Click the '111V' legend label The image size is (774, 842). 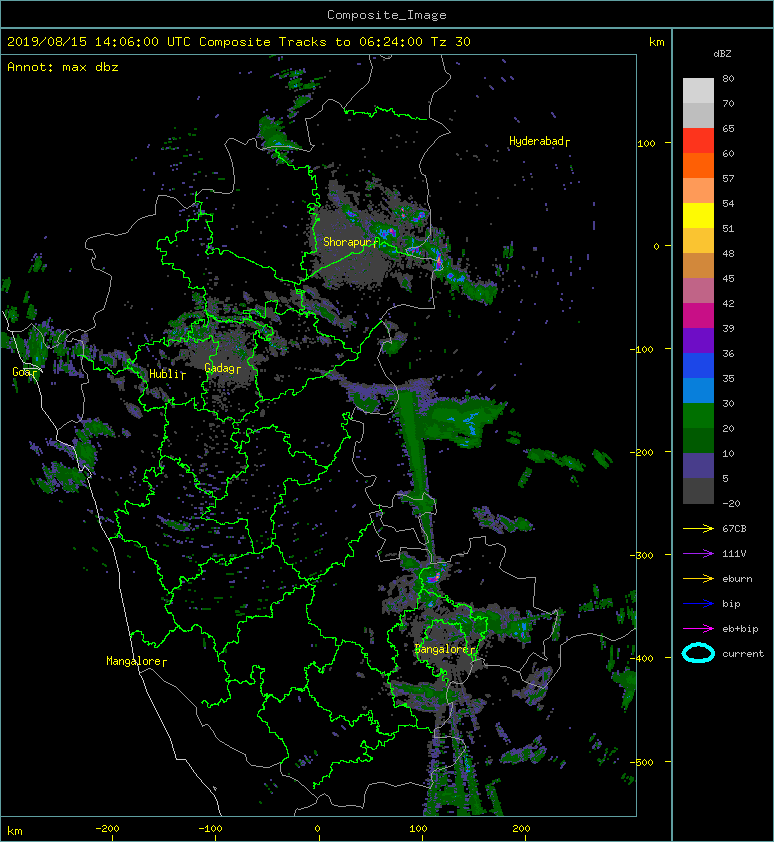[x=734, y=554]
